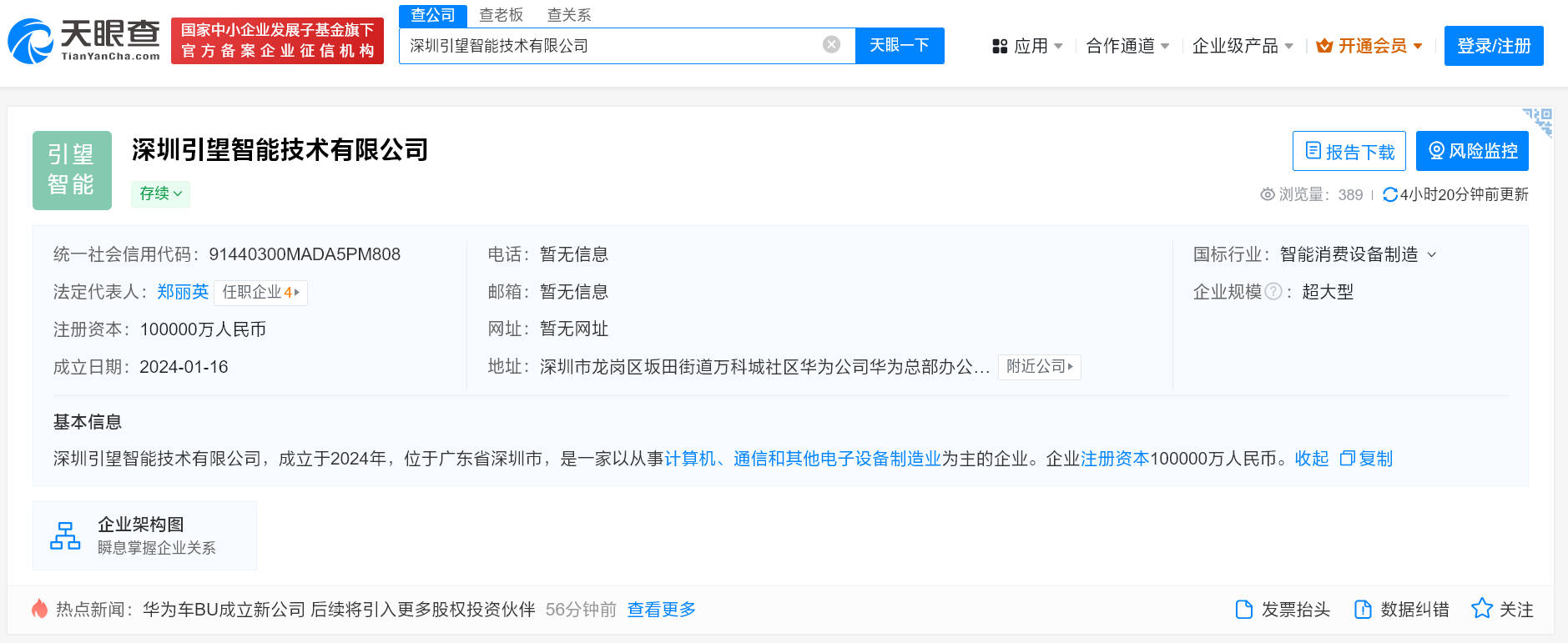The image size is (1568, 643).
Task: Expand the 任职企业 4 list
Action: coord(261,292)
